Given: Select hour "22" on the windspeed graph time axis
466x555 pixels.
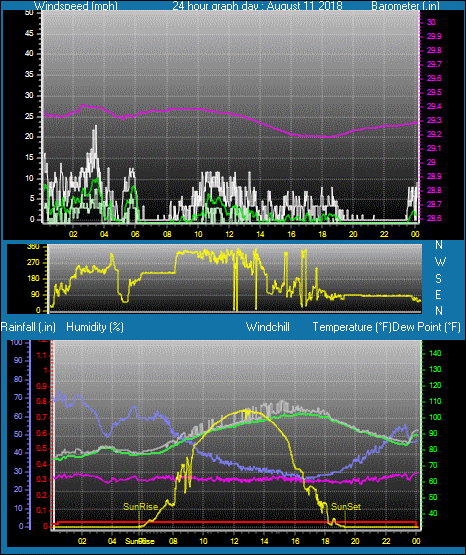Looking at the screenshot, I should 384,234.
